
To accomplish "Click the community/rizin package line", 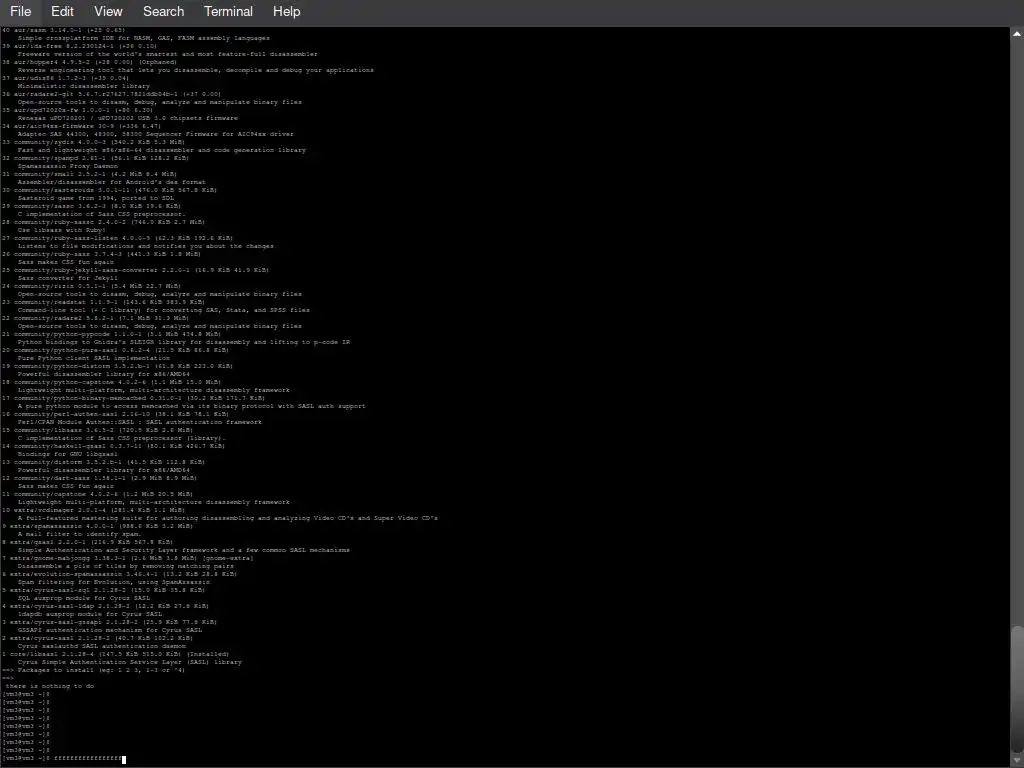I will tap(91, 286).
